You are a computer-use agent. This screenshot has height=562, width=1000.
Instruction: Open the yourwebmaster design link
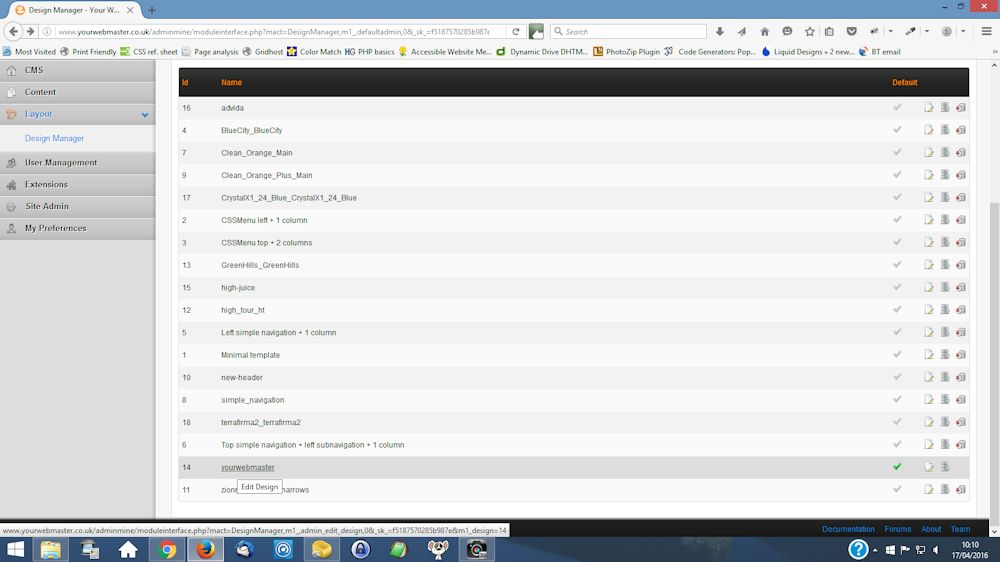click(247, 467)
